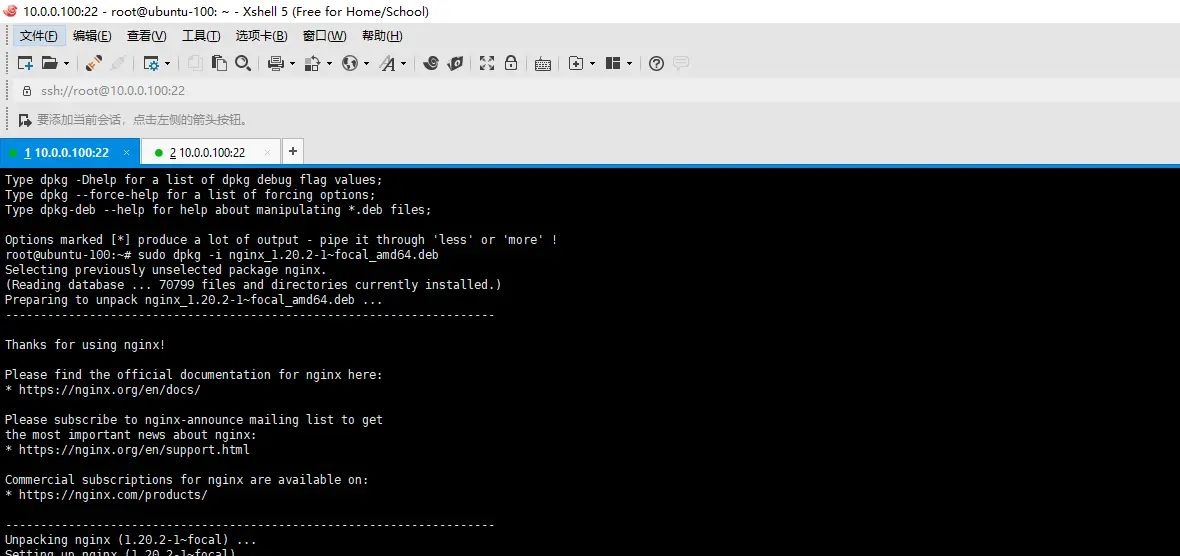Click the padlock icon in address bar
This screenshot has width=1180, height=556.
[27, 90]
